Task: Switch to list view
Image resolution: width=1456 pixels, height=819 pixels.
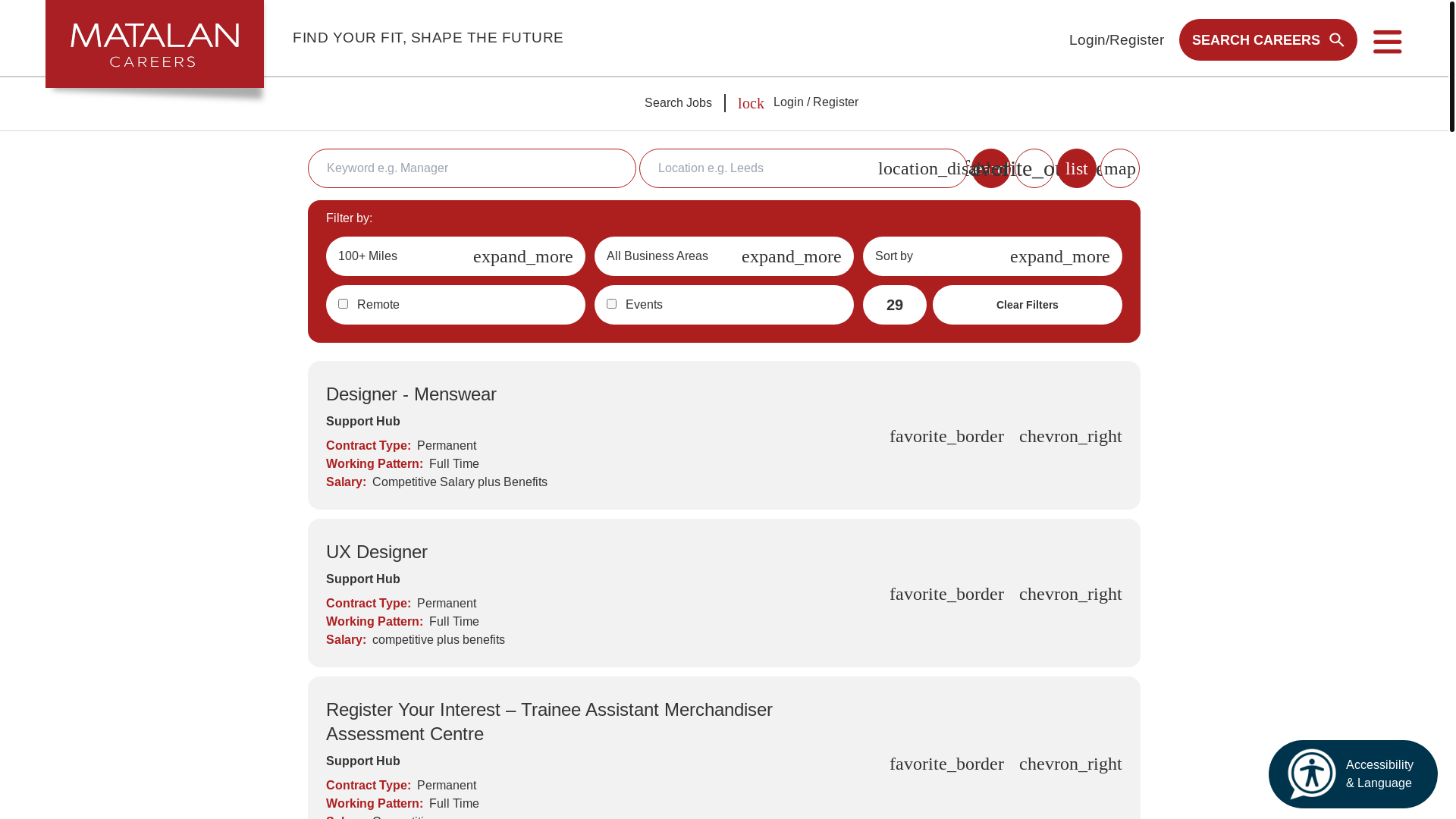Action: click(1076, 168)
